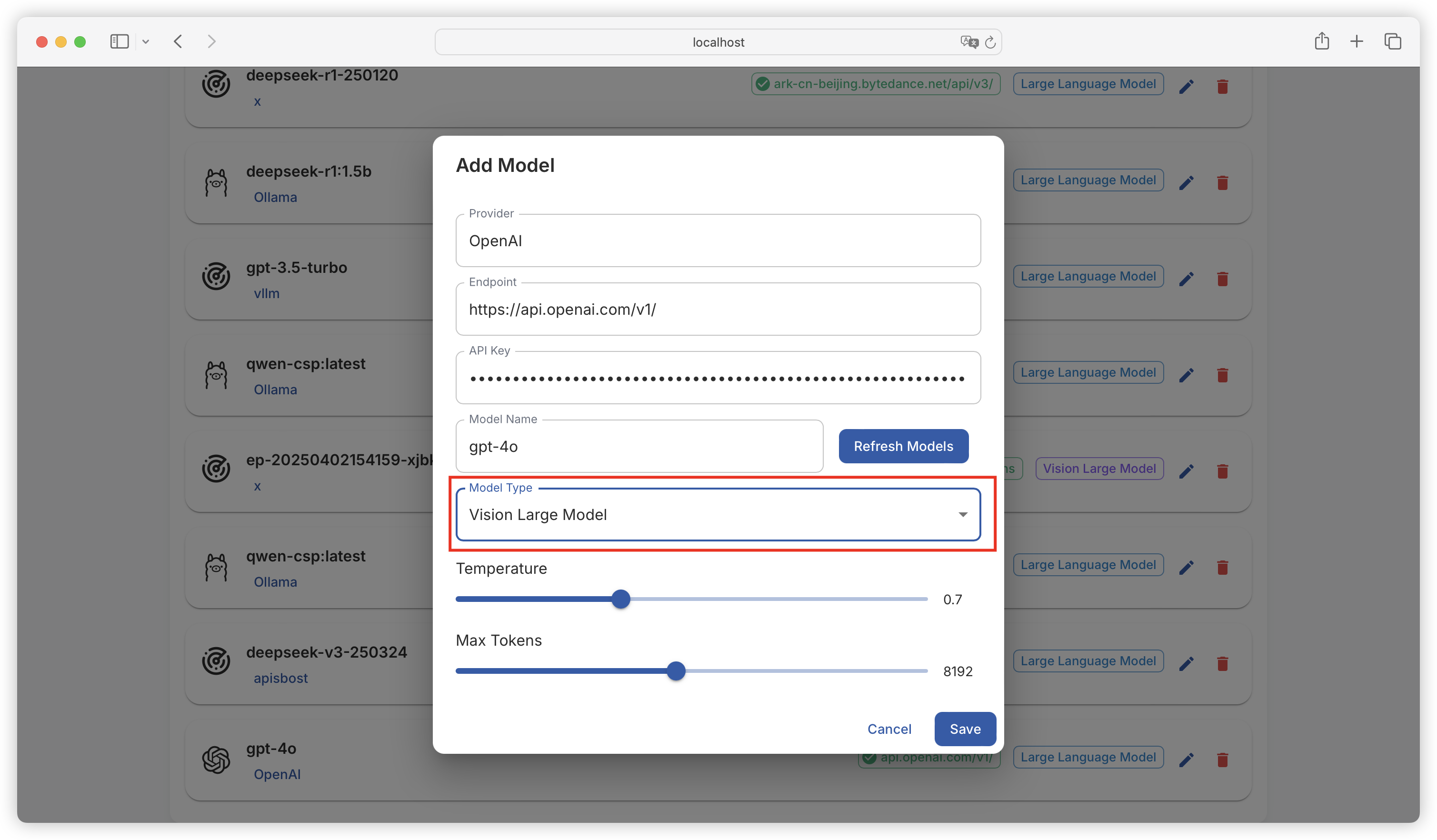Expand the sidebar options chevron

click(x=146, y=41)
